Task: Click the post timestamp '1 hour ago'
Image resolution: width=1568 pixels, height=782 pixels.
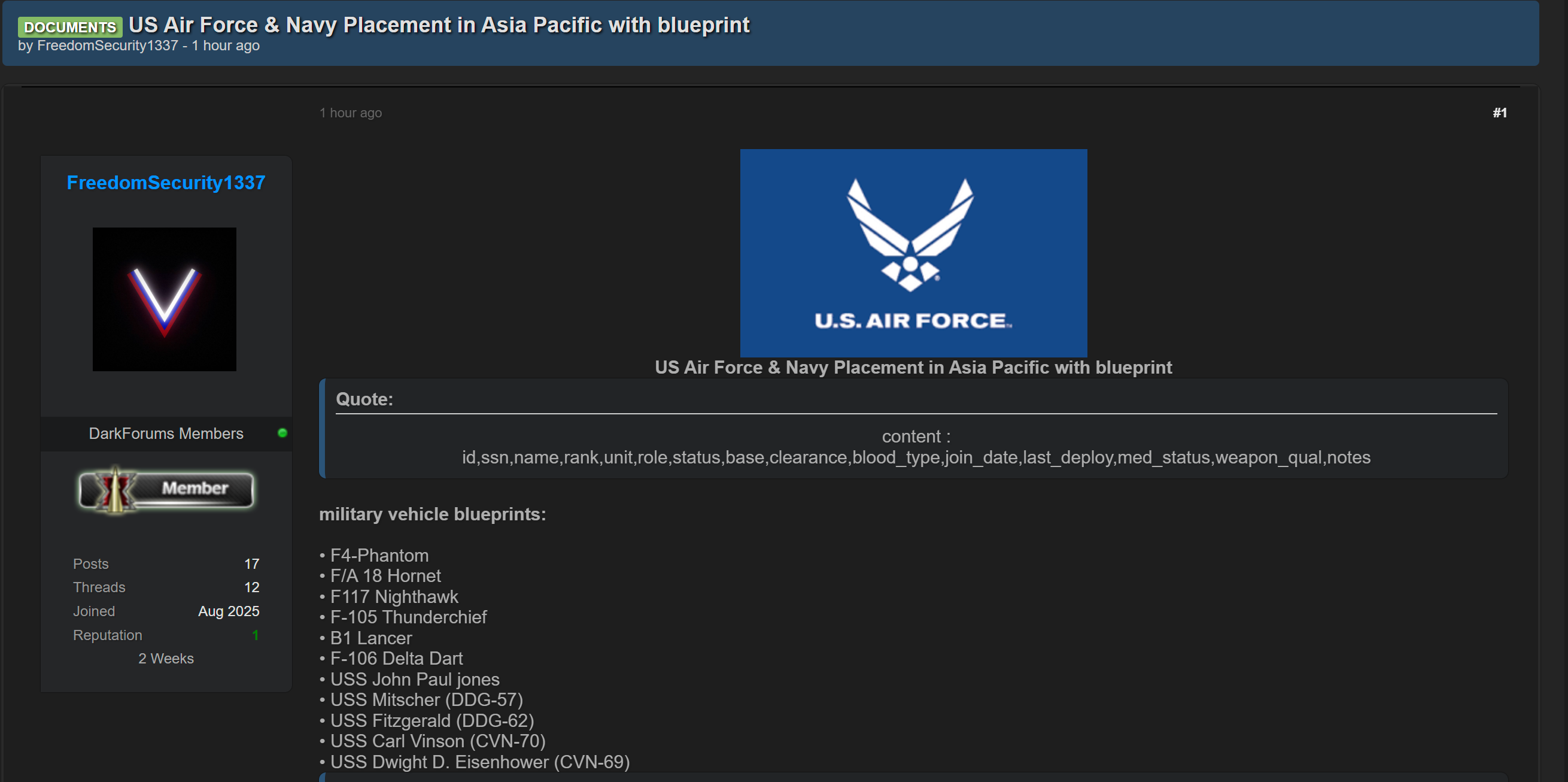Action: 351,113
